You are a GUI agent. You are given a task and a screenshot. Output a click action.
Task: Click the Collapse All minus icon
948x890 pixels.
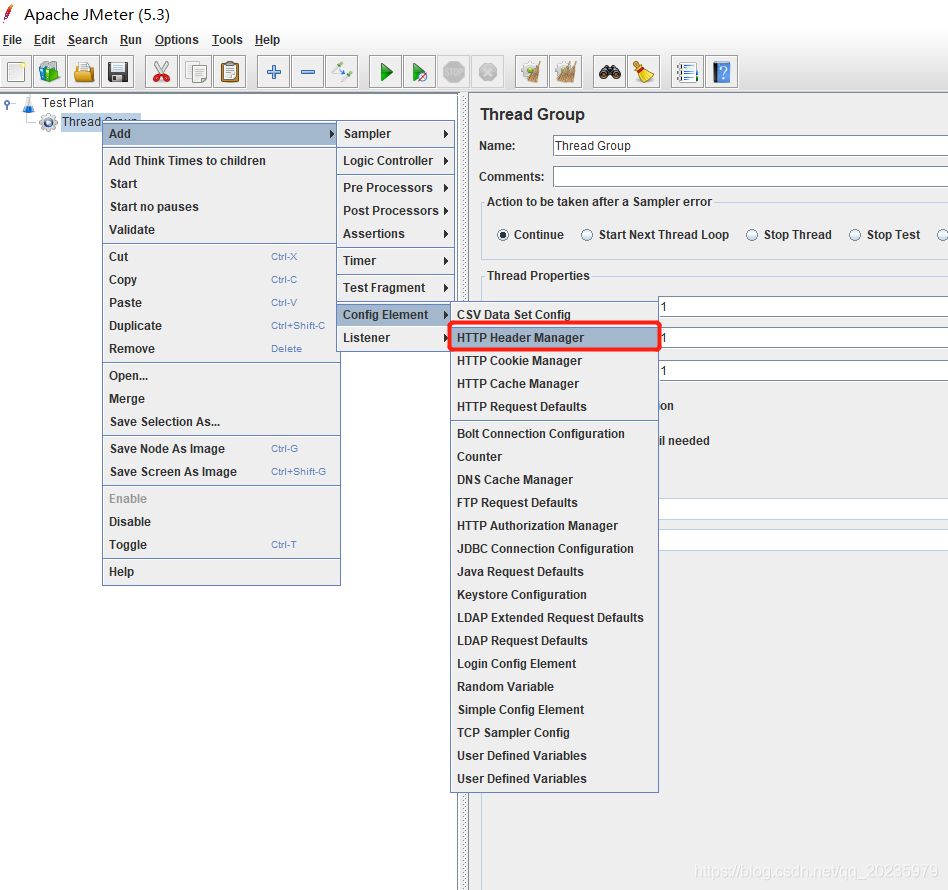308,72
